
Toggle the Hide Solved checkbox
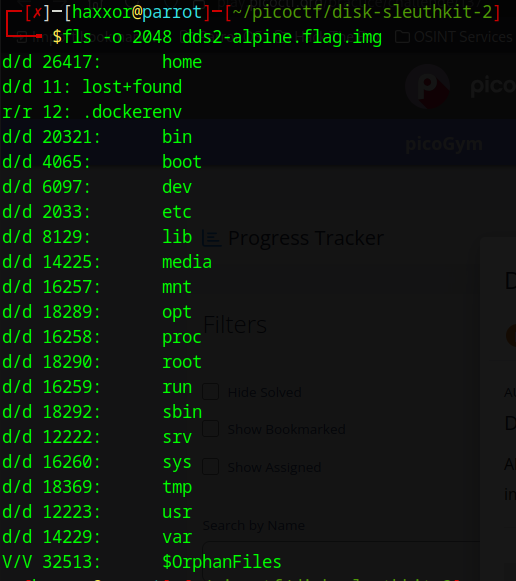[x=210, y=392]
